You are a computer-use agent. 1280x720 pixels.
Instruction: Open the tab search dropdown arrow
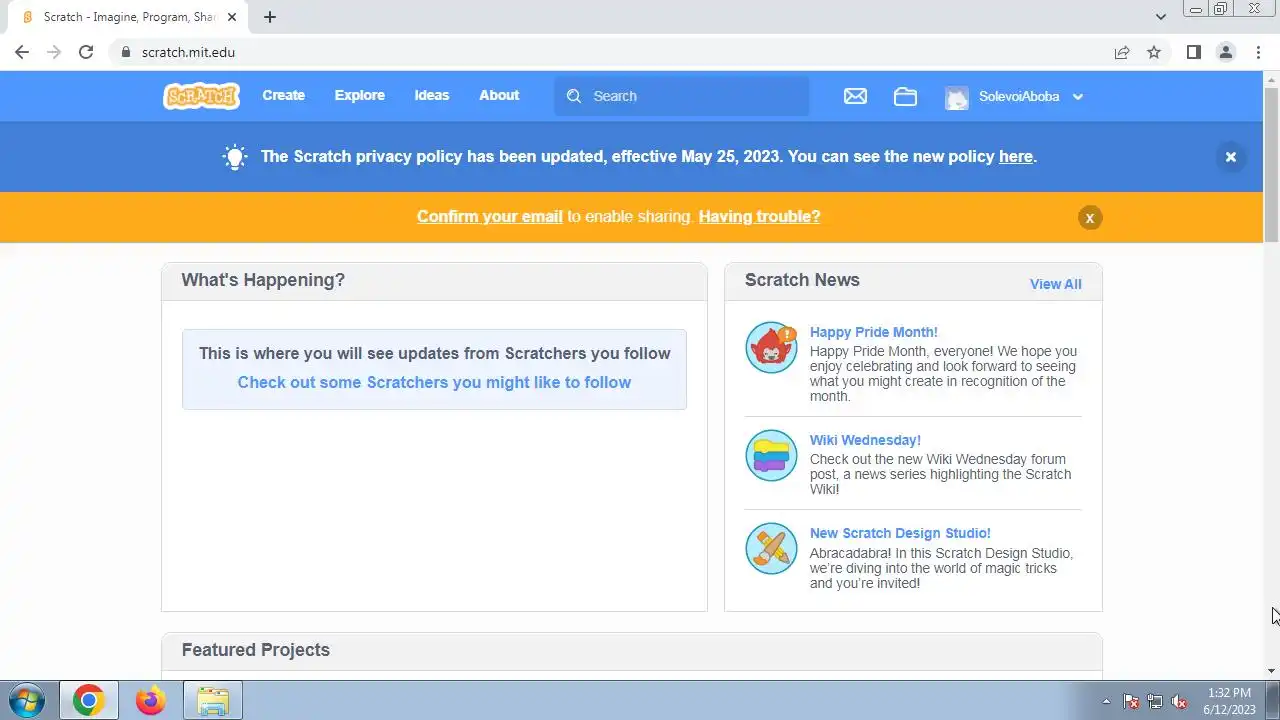(x=1161, y=17)
